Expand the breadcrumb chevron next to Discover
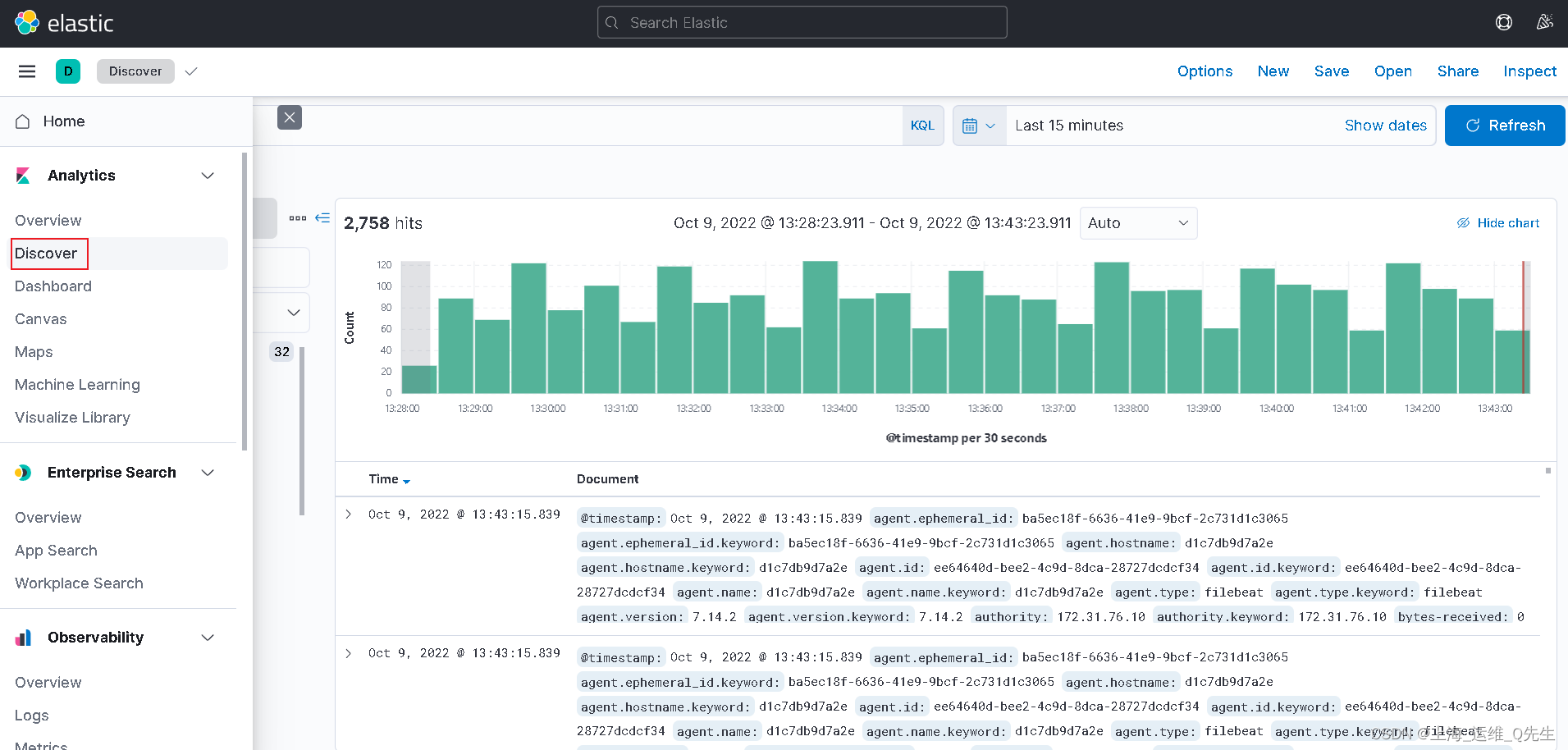This screenshot has height=750, width=1568. [191, 71]
